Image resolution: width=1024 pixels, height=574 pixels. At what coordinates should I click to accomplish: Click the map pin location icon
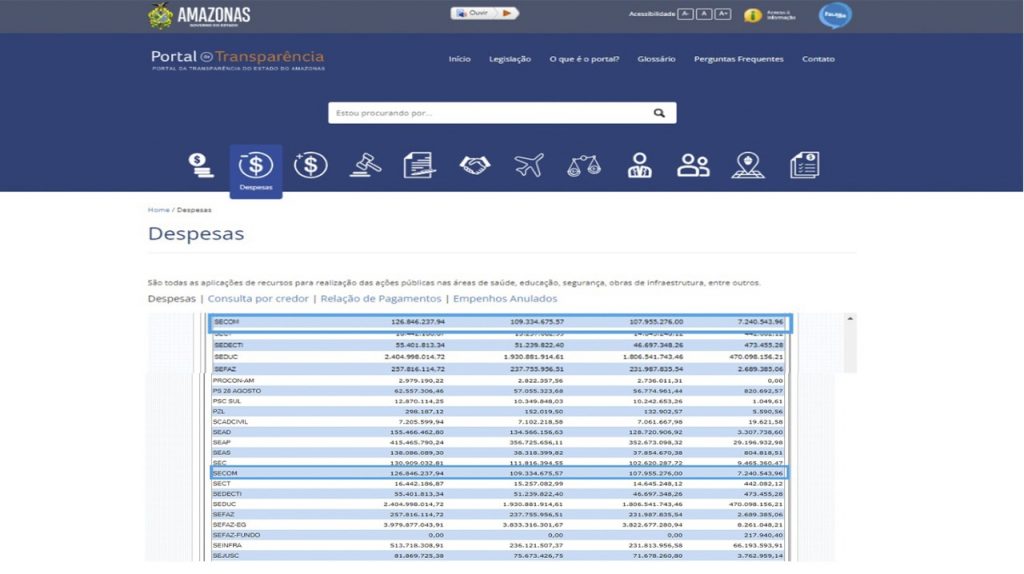pyautogui.click(x=747, y=165)
